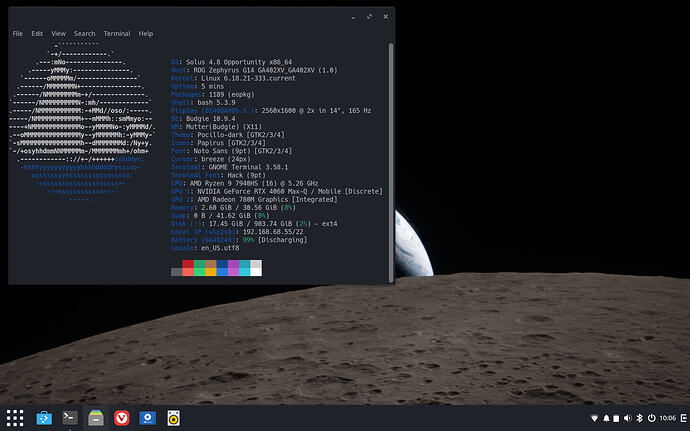This screenshot has height=431, width=690.
Task: Maximize the terminal window
Action: [370, 17]
